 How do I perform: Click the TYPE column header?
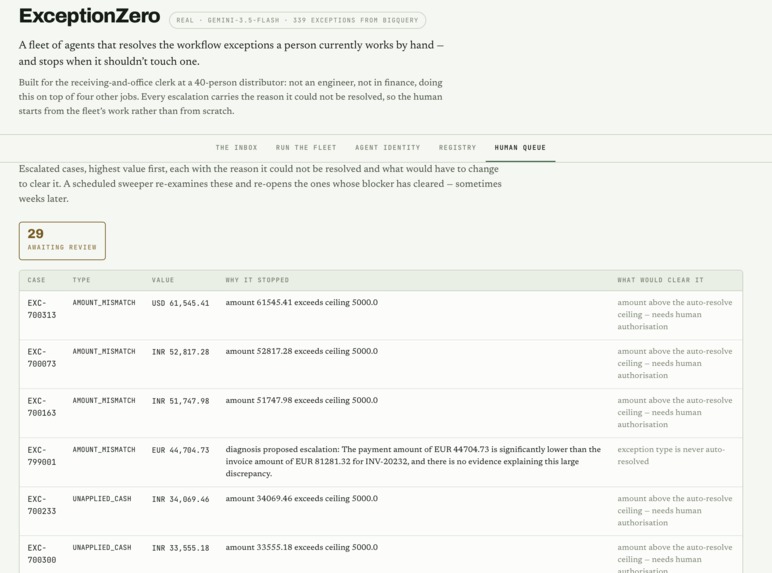click(81, 280)
